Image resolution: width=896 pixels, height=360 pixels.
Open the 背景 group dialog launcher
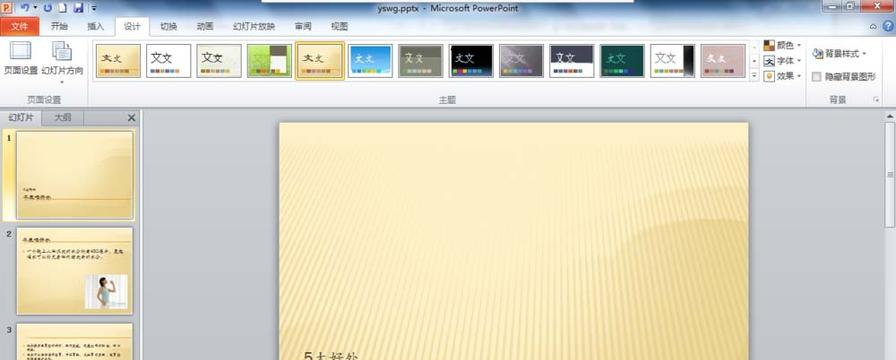pos(875,100)
